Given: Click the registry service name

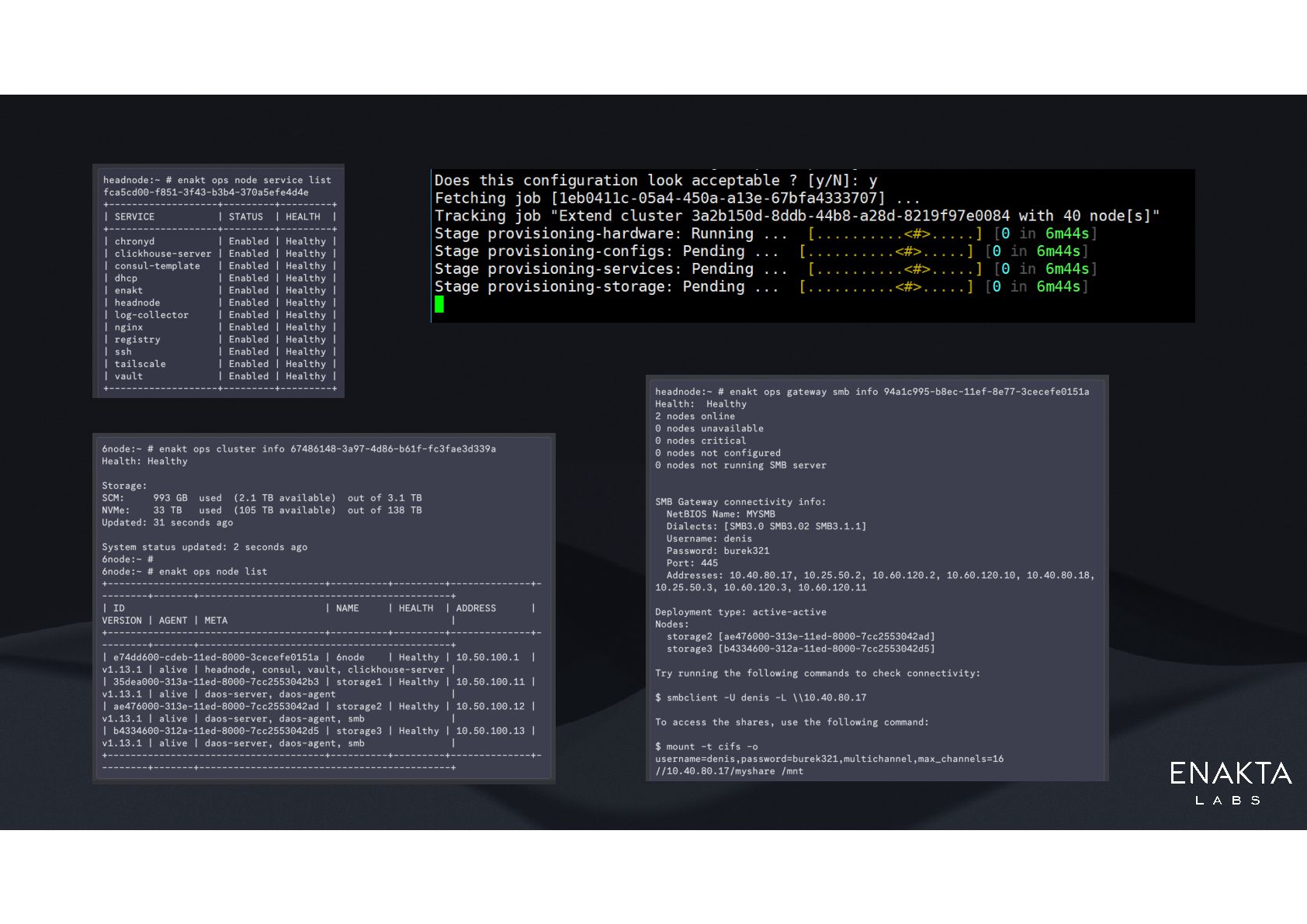Looking at the screenshot, I should tap(137, 340).
